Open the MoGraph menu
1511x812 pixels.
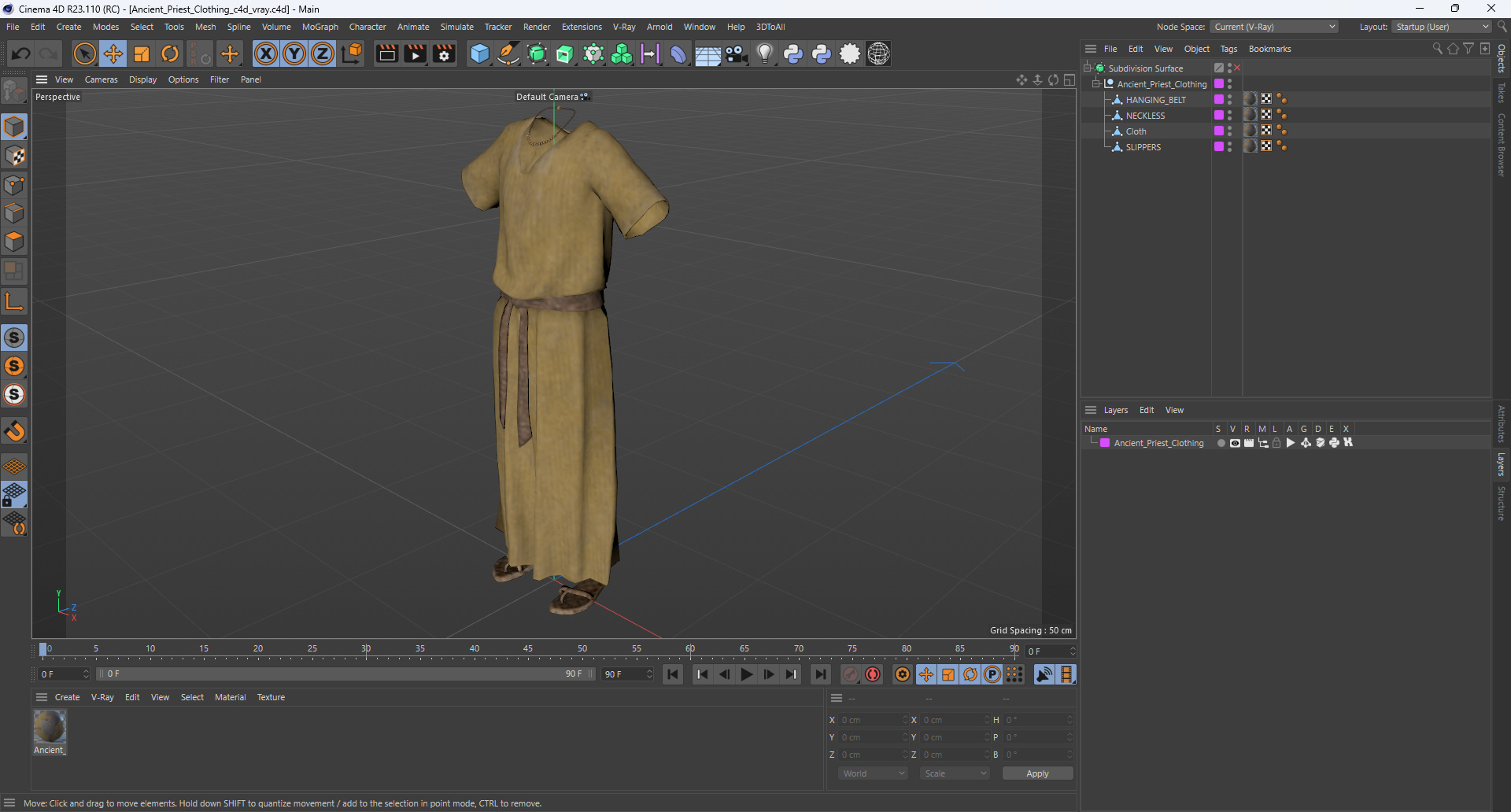pyautogui.click(x=320, y=27)
